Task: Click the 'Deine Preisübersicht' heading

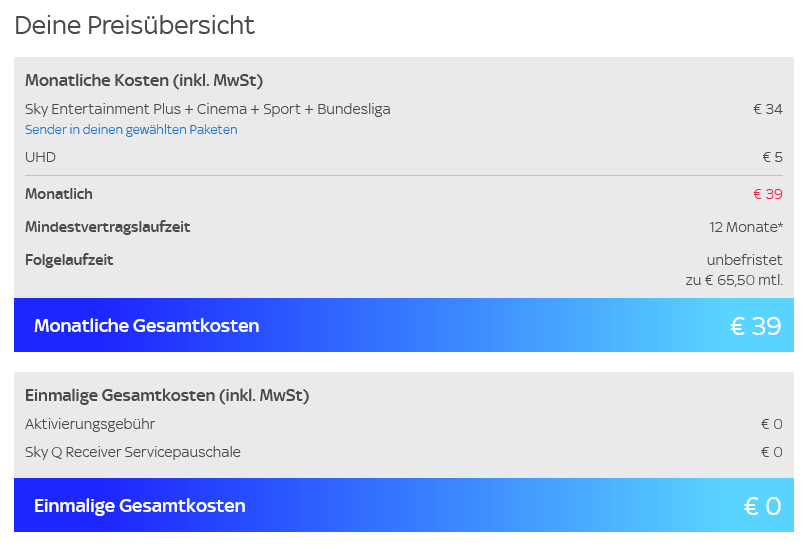Action: (x=134, y=25)
